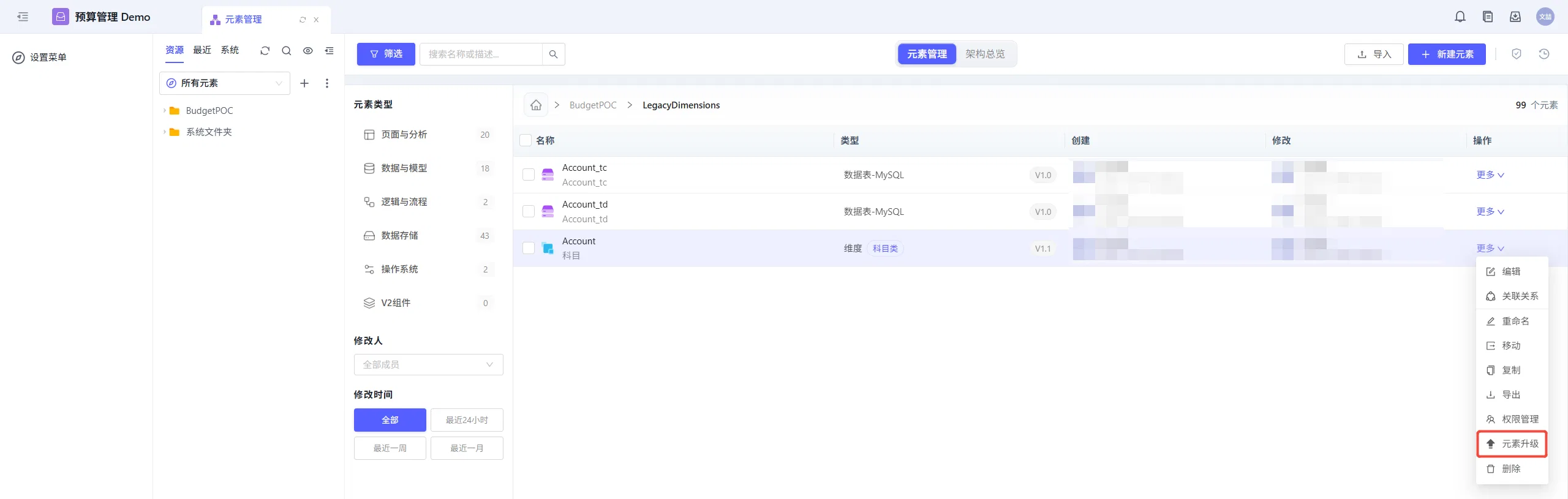The height and width of the screenshot is (499, 1568).
Task: Go to home via breadcrumb house icon
Action: click(536, 105)
